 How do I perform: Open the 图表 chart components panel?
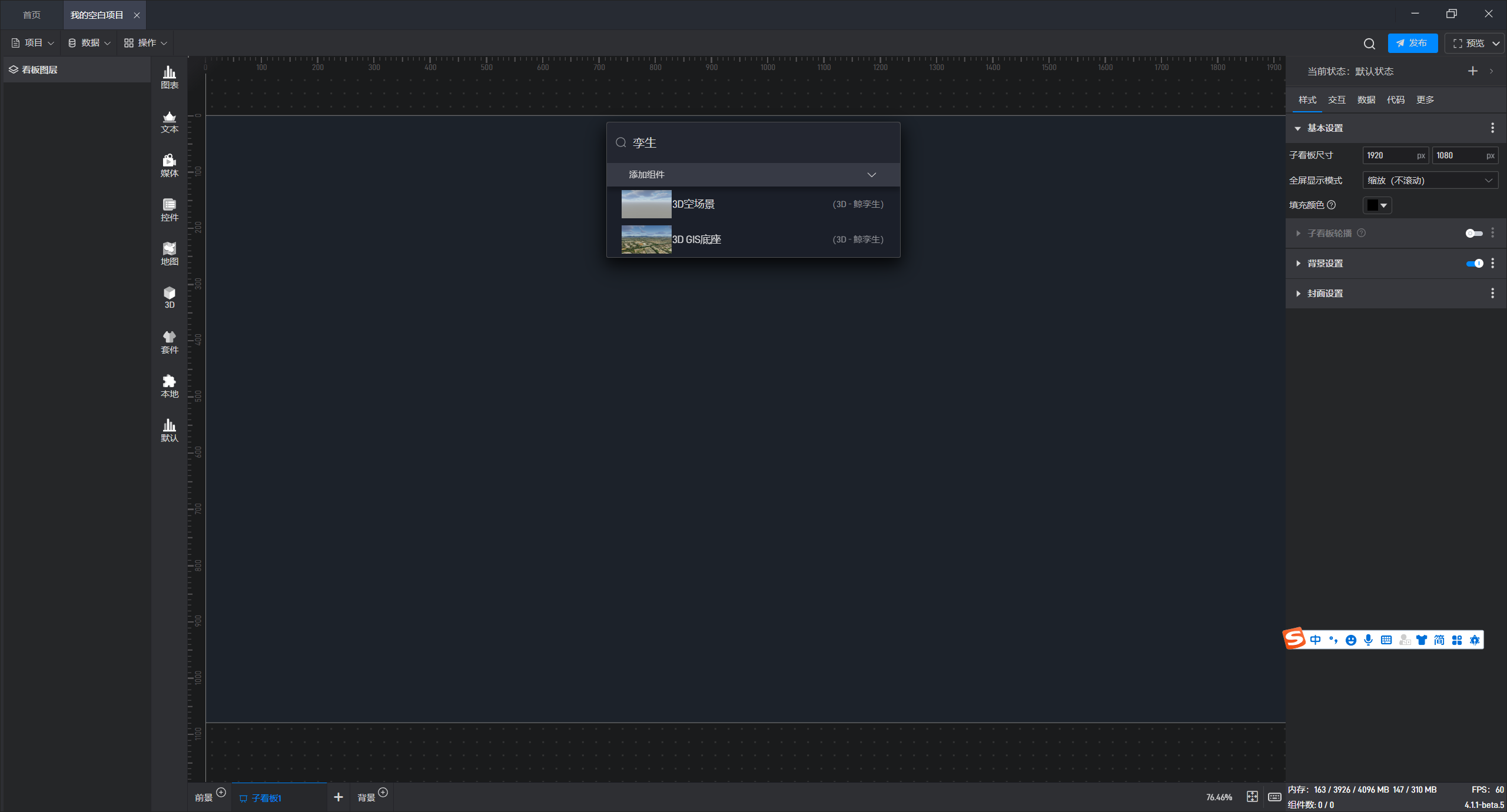(170, 77)
